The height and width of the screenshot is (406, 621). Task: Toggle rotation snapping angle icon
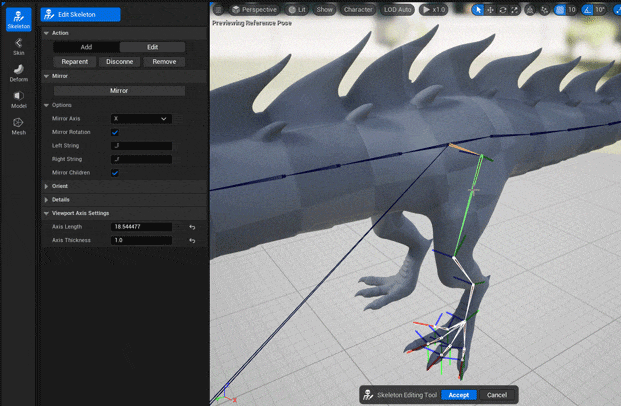pyautogui.click(x=587, y=10)
